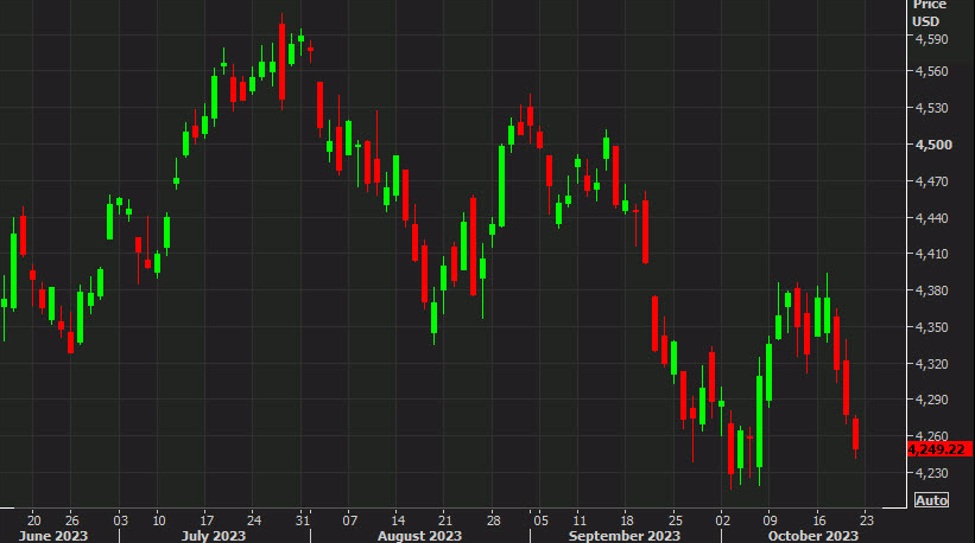Click the 4,380 price axis label
975x543 pixels.
point(931,290)
